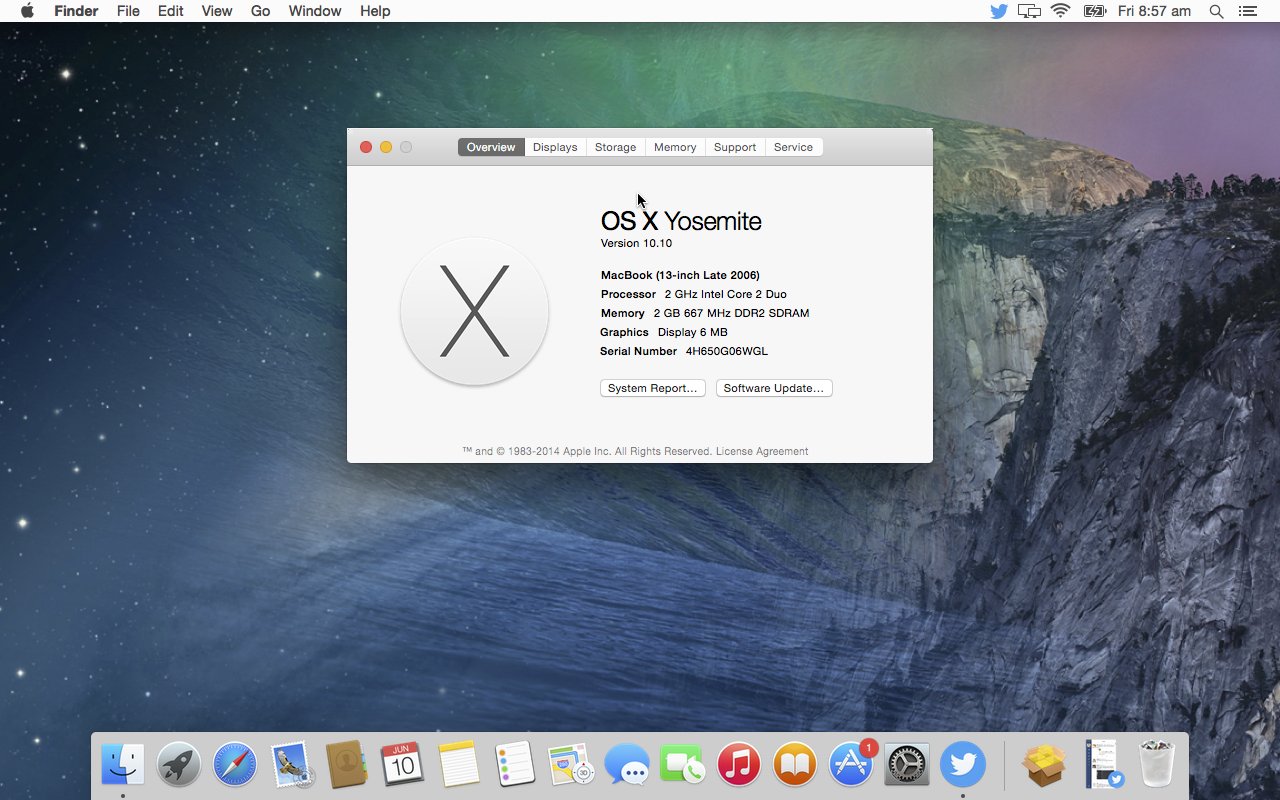1280x800 pixels.
Task: Open Spotlight search magnifier
Action: coord(1216,11)
